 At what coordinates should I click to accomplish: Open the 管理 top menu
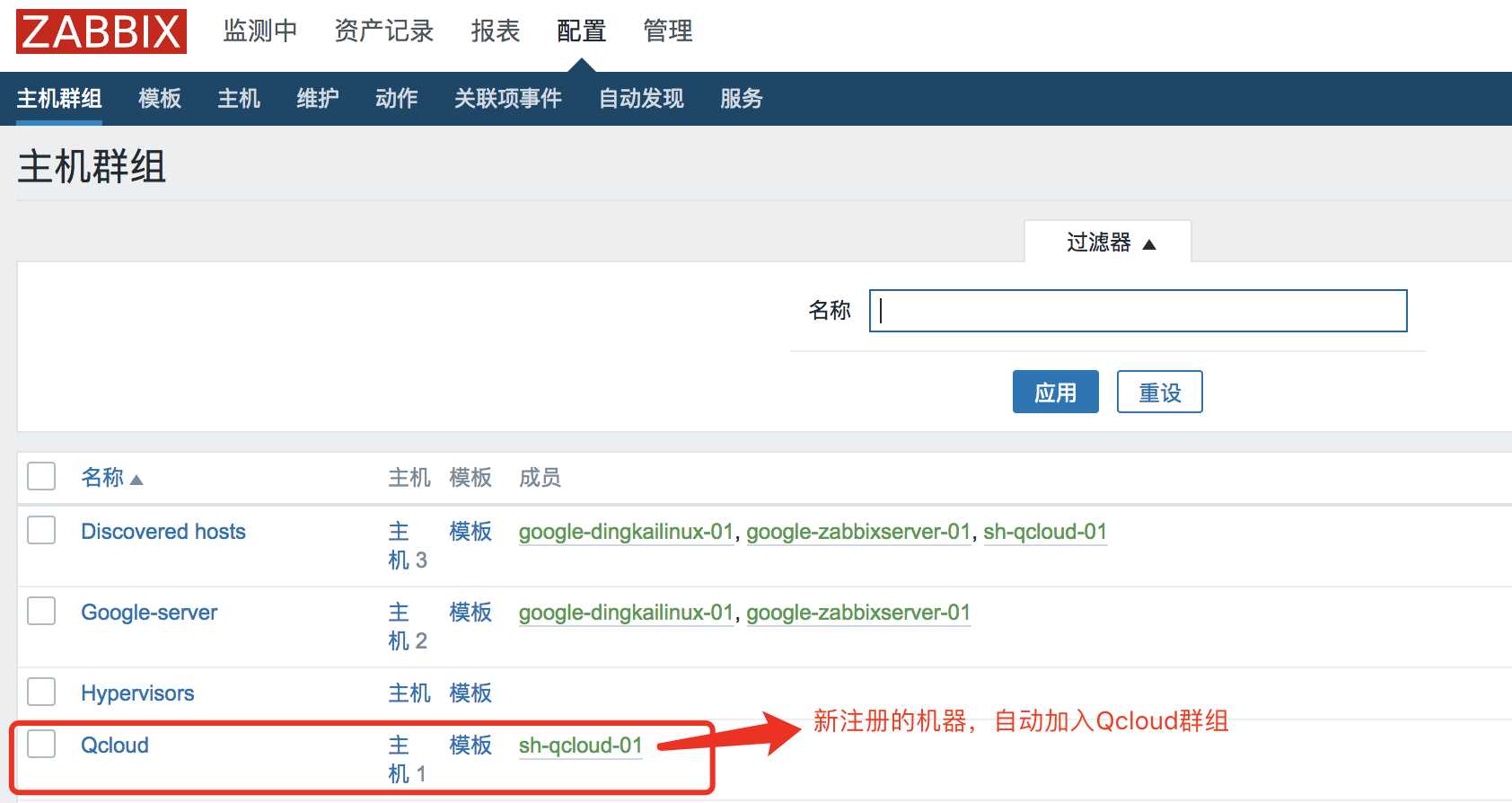click(x=668, y=31)
